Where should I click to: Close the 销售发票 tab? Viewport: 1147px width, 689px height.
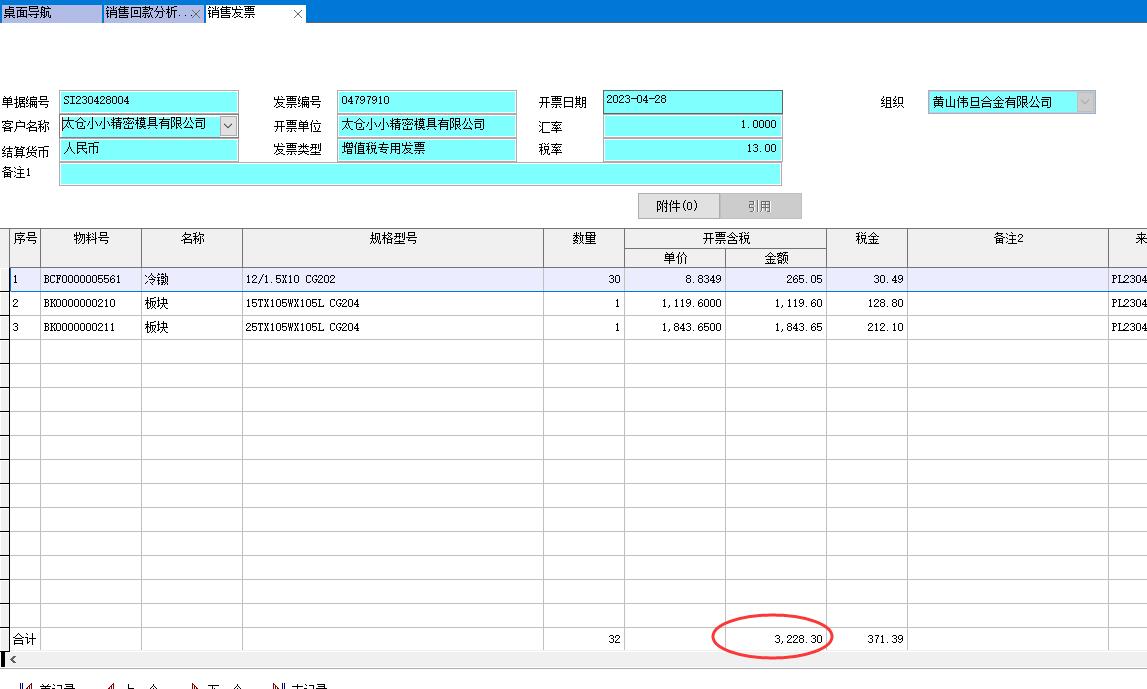tap(298, 14)
